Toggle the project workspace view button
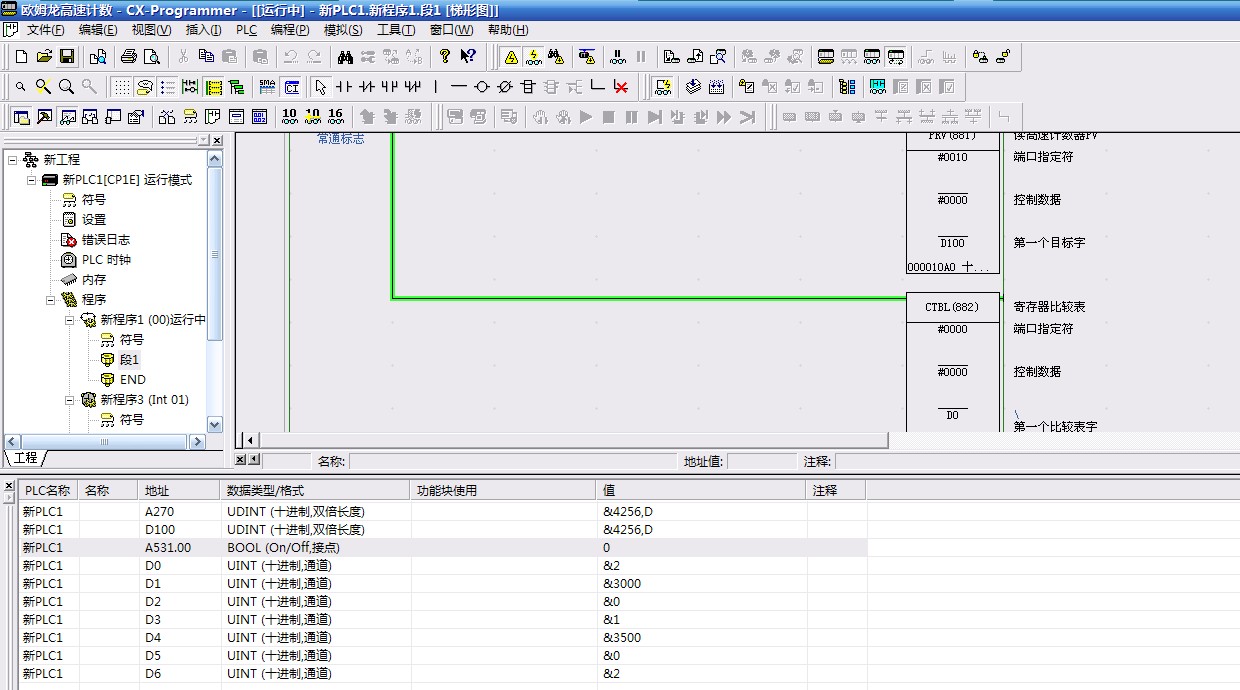The height and width of the screenshot is (690, 1240). coord(21,117)
